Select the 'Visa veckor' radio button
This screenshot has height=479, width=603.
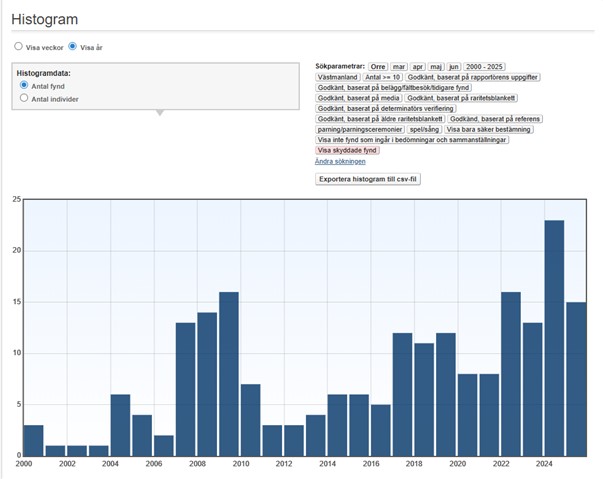[18, 46]
